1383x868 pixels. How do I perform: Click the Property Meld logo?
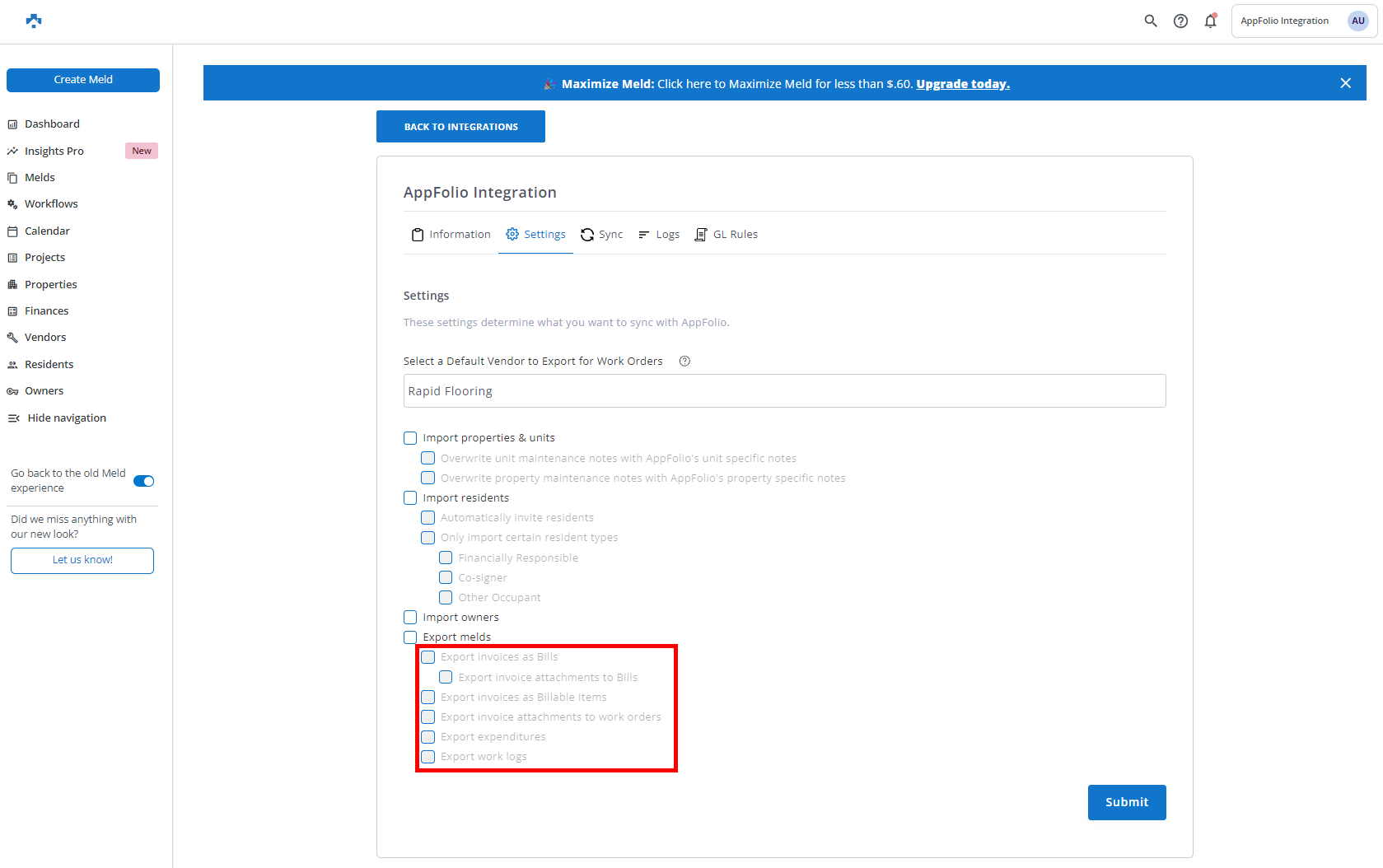click(34, 21)
